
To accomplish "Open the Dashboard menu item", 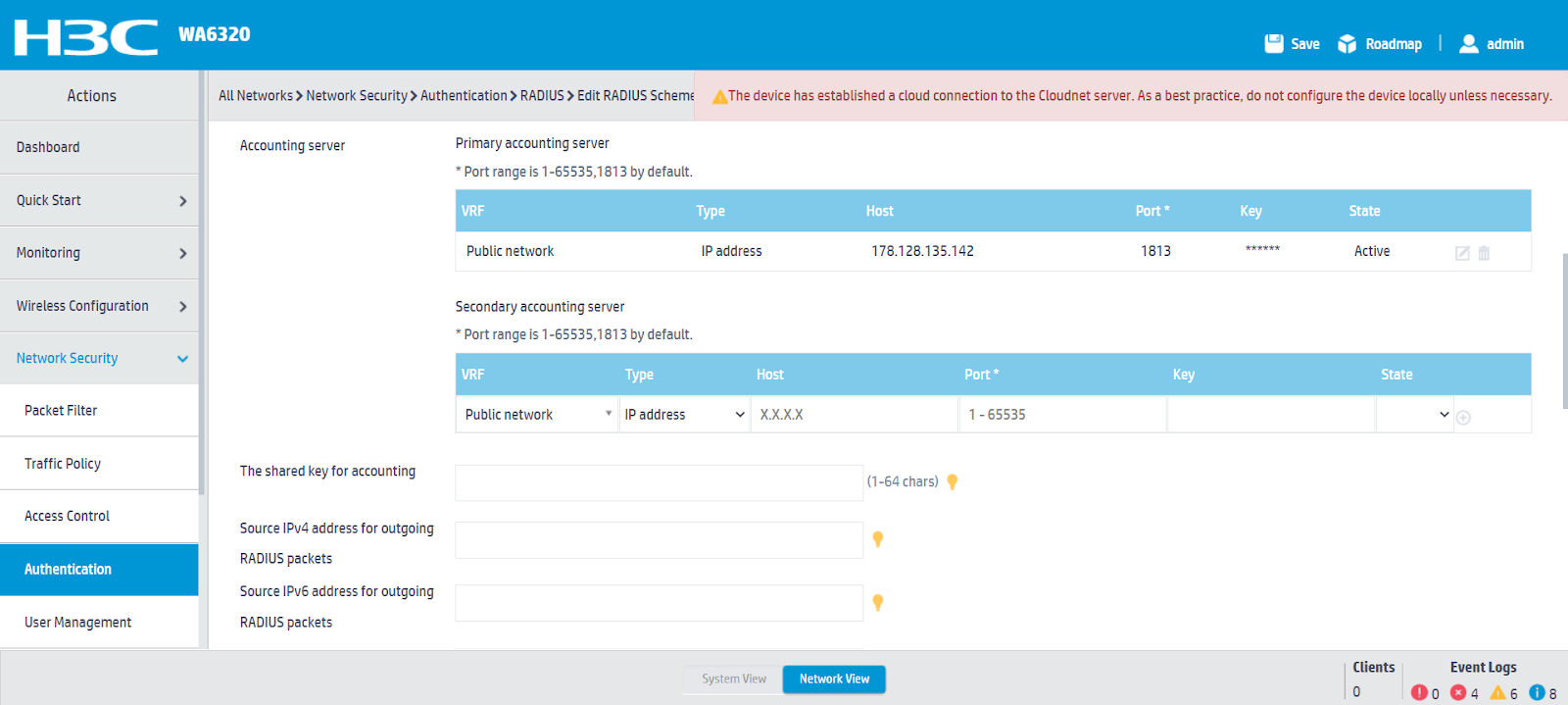I will [99, 147].
